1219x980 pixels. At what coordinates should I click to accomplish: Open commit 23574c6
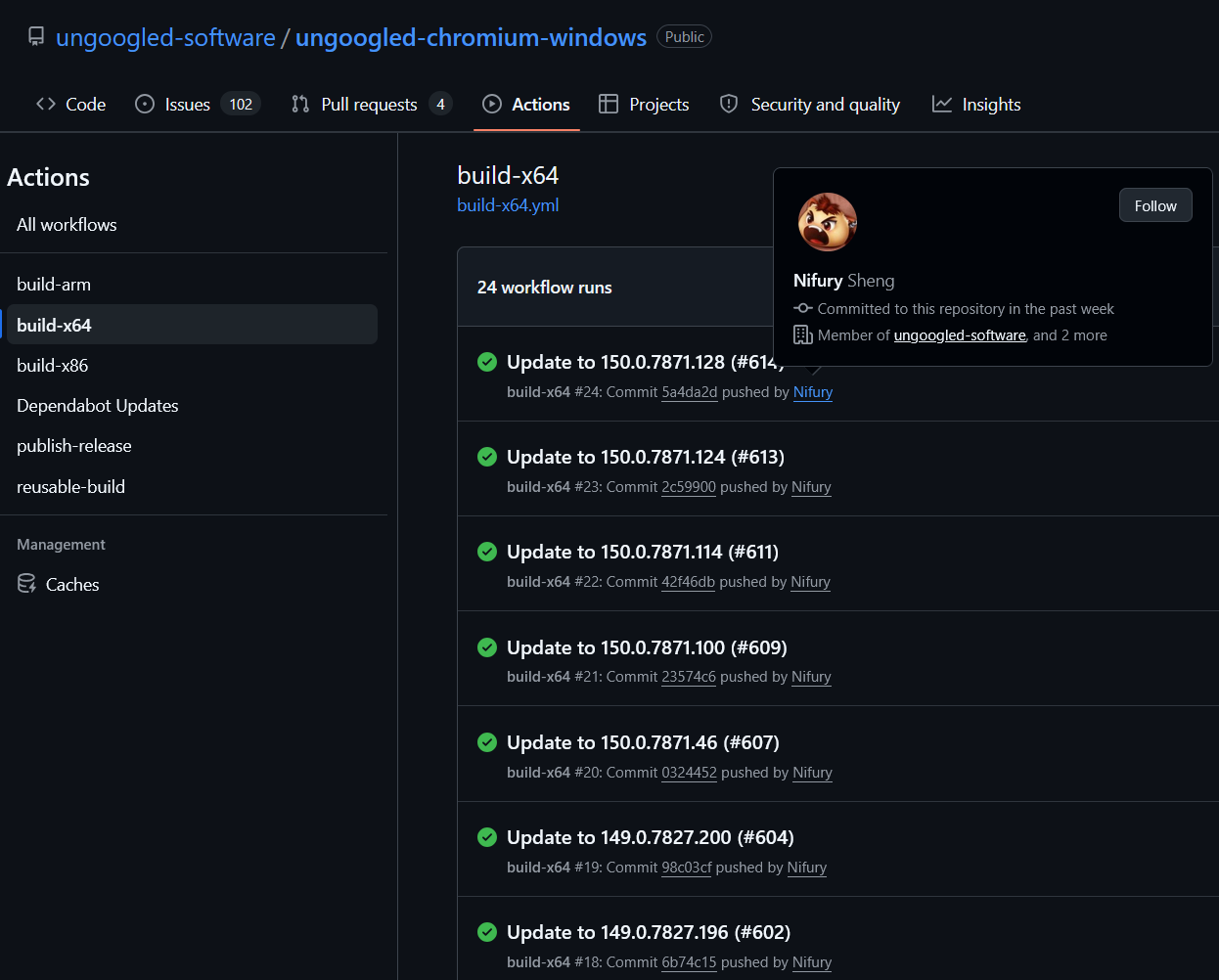click(689, 677)
